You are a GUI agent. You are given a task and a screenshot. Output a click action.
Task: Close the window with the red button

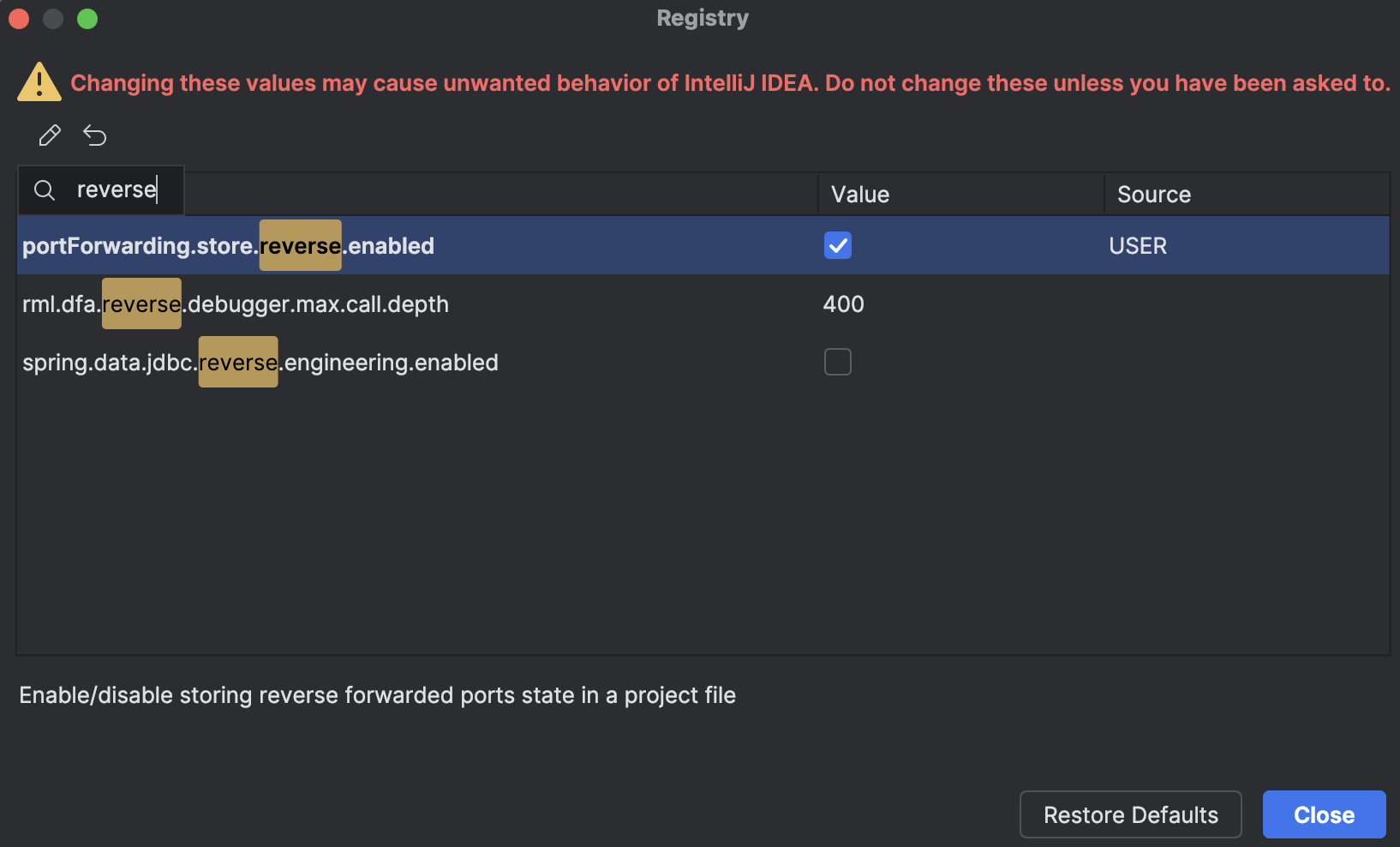point(19,19)
